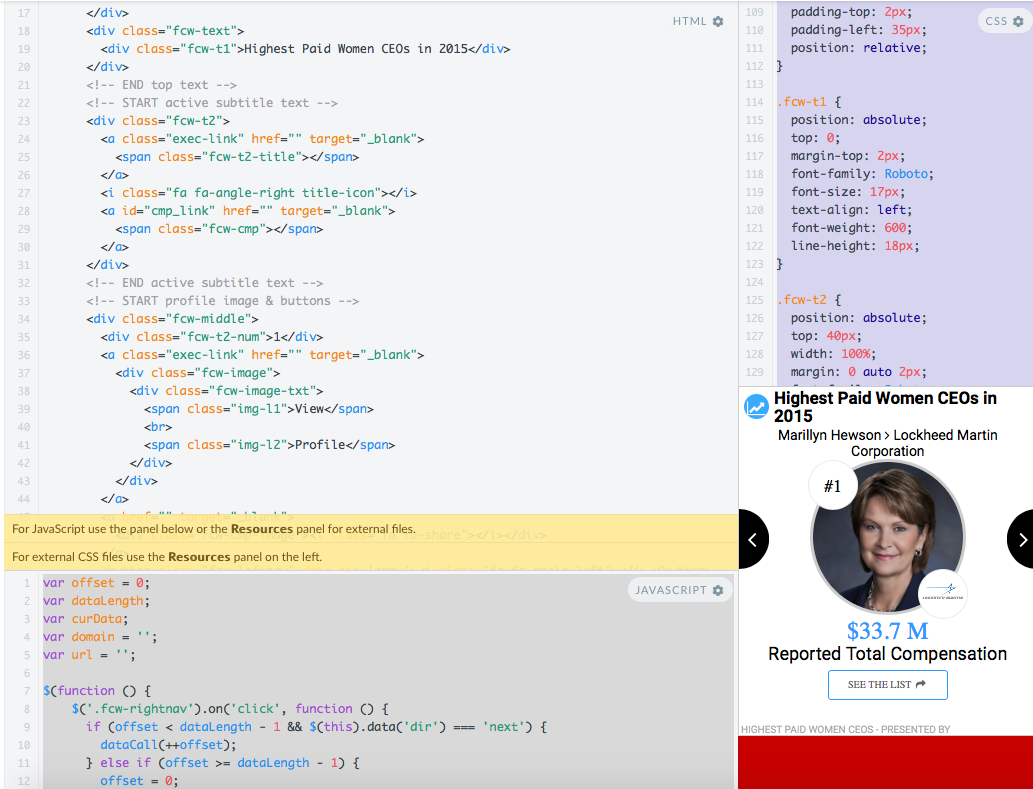Click 'END top text' HTML comment
The image size is (1033, 789).
point(161,85)
